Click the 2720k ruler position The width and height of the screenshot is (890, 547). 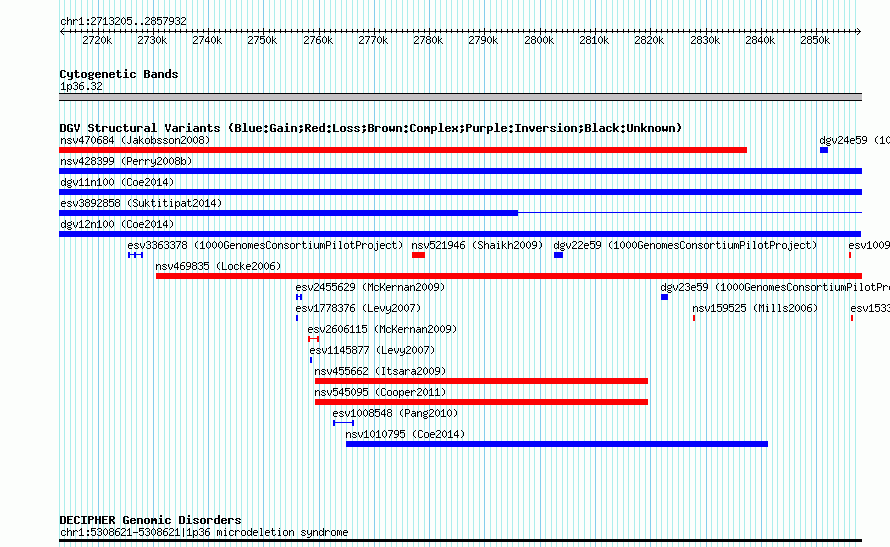(97, 40)
